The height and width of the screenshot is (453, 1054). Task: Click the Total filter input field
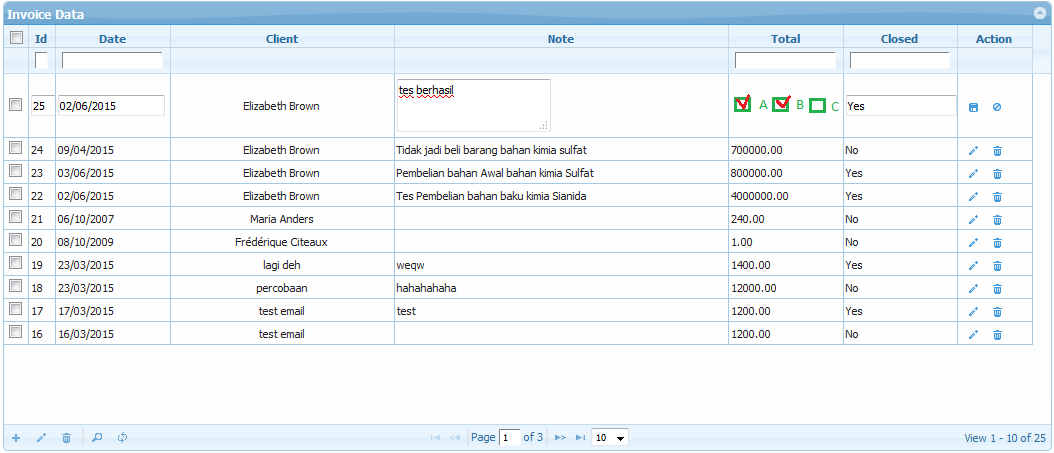point(785,60)
